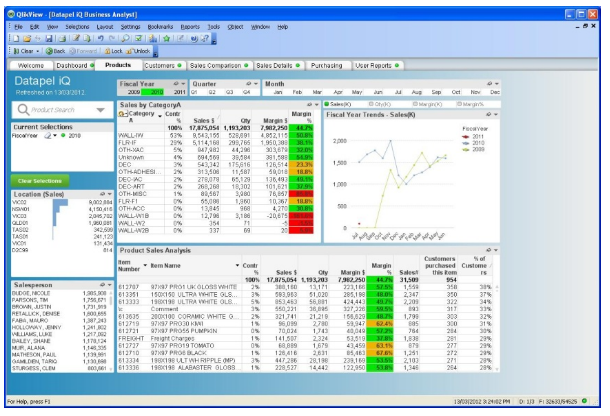
Task: Click the green Back arrow icon
Action: click(49, 51)
